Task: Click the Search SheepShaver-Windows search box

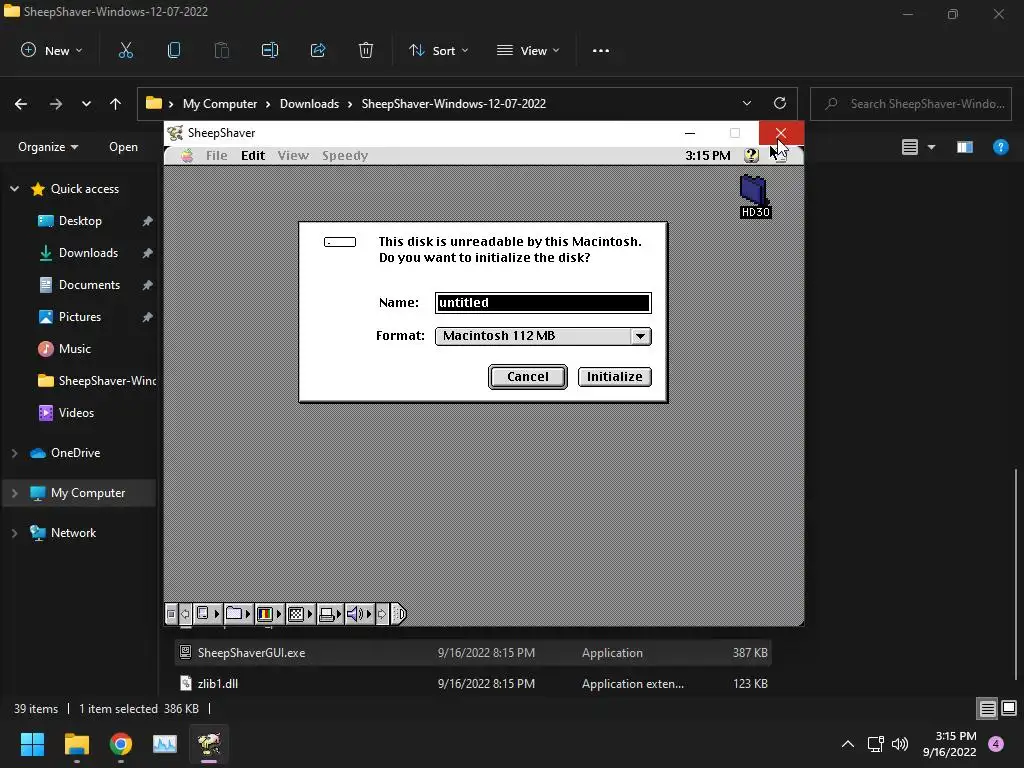Action: 911,104
